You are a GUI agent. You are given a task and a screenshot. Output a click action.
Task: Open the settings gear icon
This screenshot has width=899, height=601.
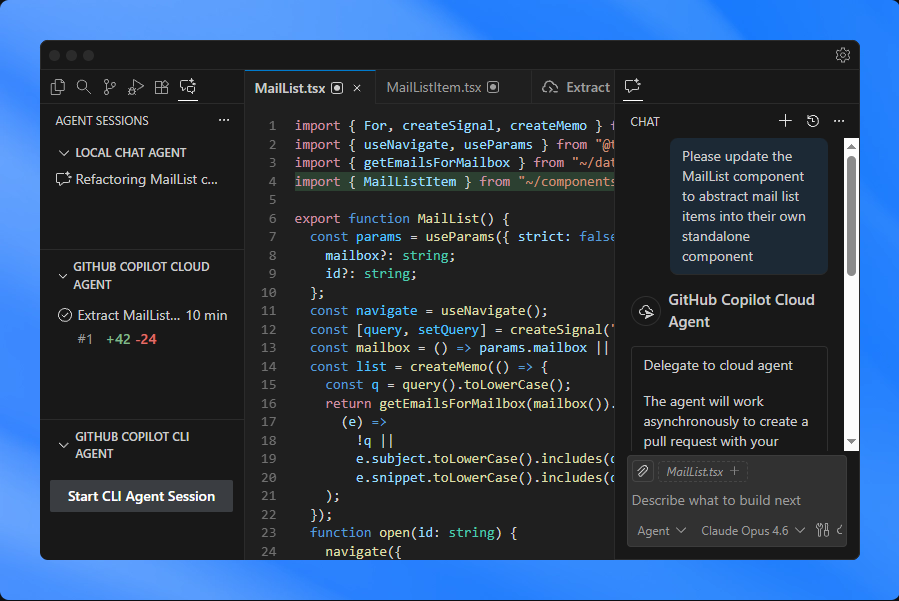(x=842, y=55)
